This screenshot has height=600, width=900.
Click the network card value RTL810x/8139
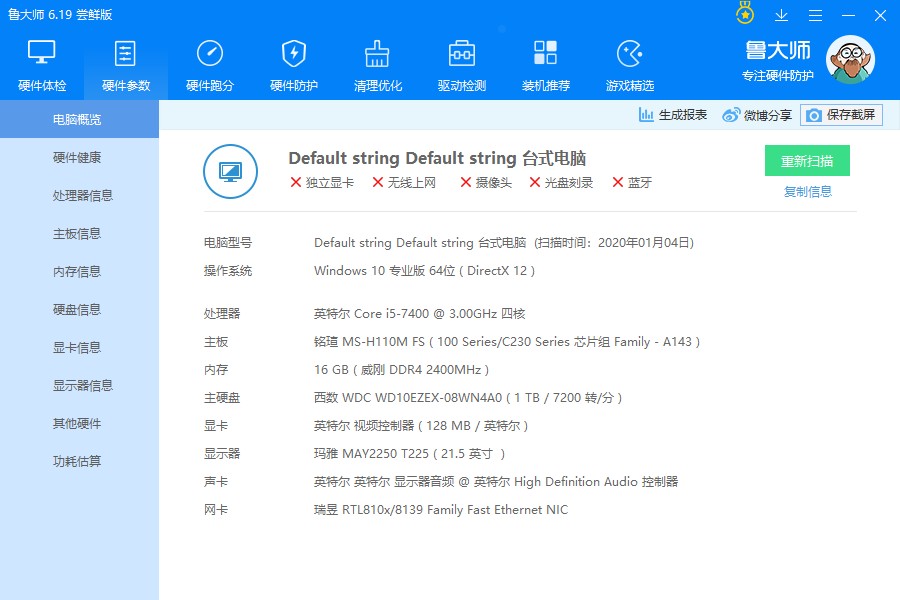440,509
